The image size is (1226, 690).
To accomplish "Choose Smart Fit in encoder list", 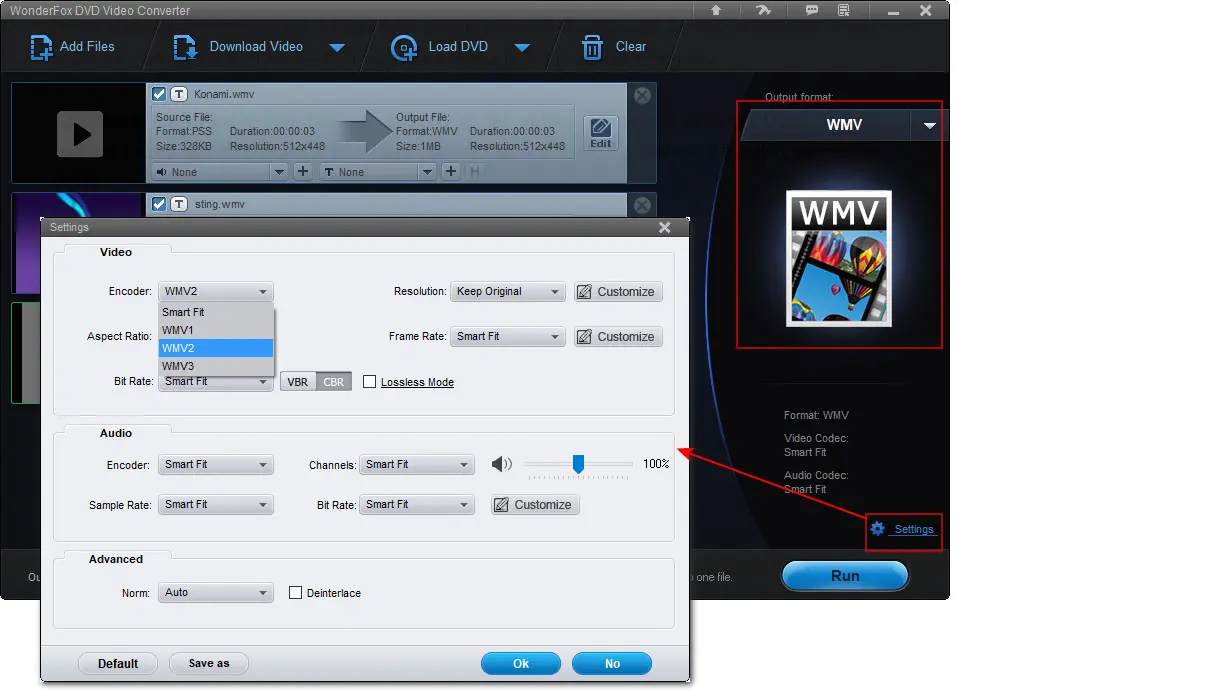I will [216, 312].
